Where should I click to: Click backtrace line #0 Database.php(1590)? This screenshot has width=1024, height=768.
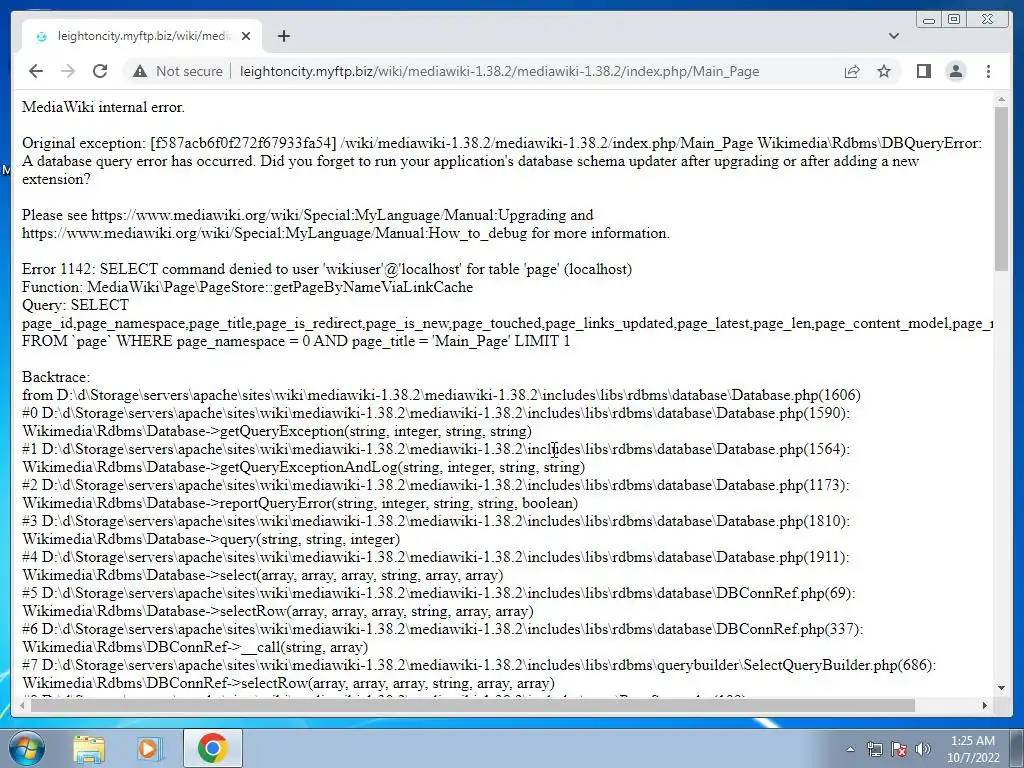(436, 413)
